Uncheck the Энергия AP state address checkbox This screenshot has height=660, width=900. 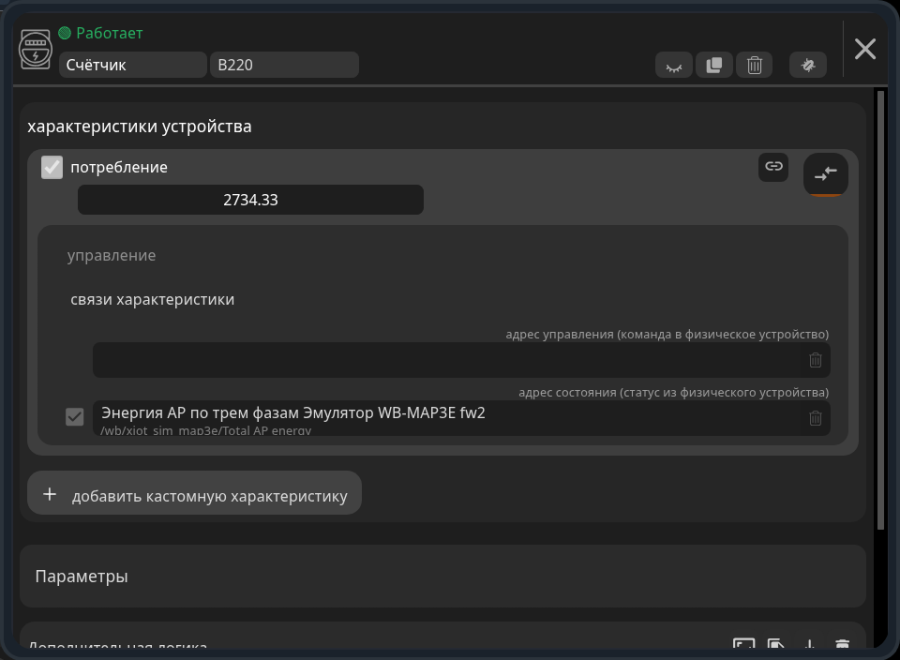[x=75, y=417]
